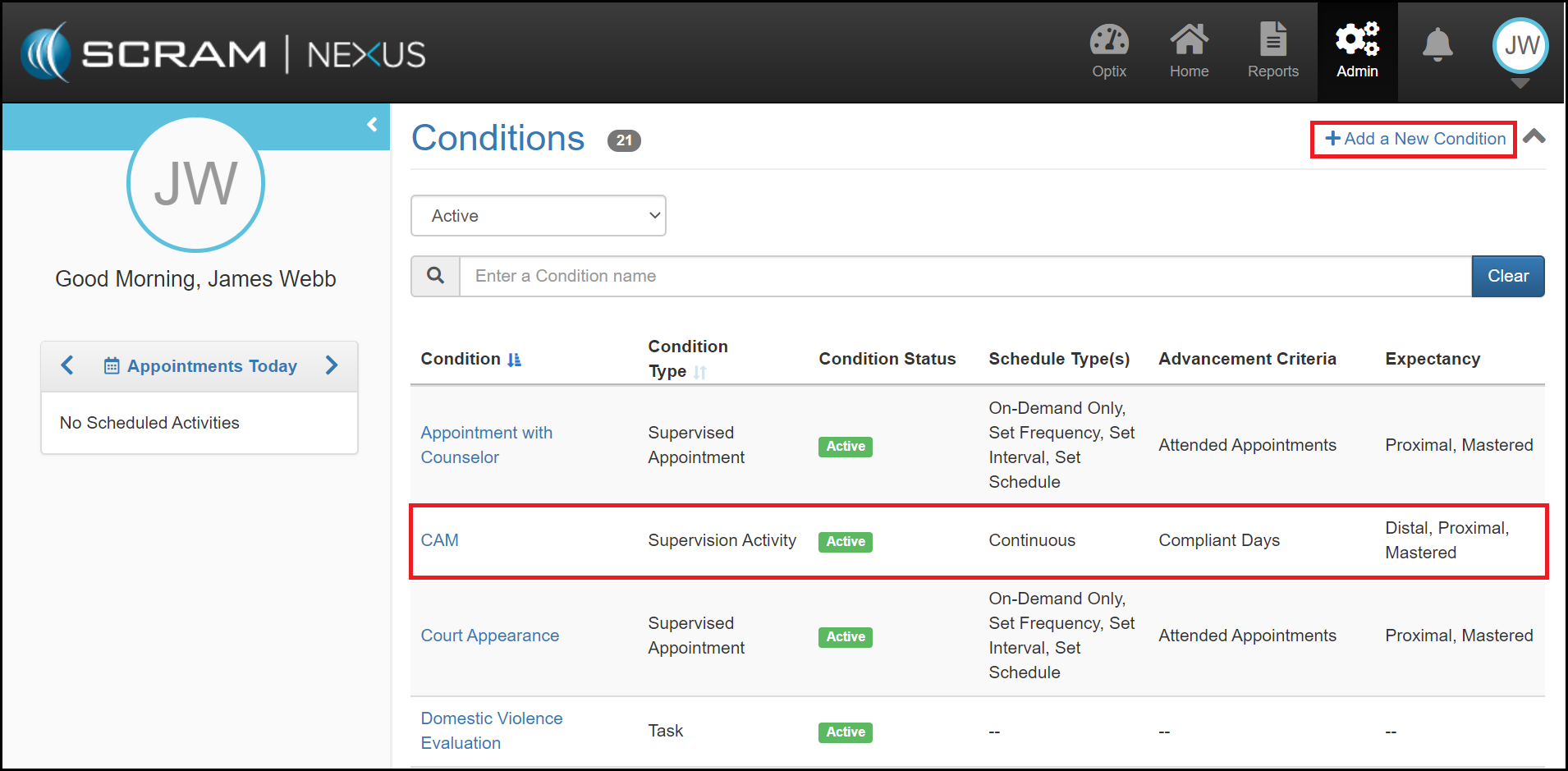The width and height of the screenshot is (1568, 771).
Task: Open notifications bell icon
Action: [1437, 46]
